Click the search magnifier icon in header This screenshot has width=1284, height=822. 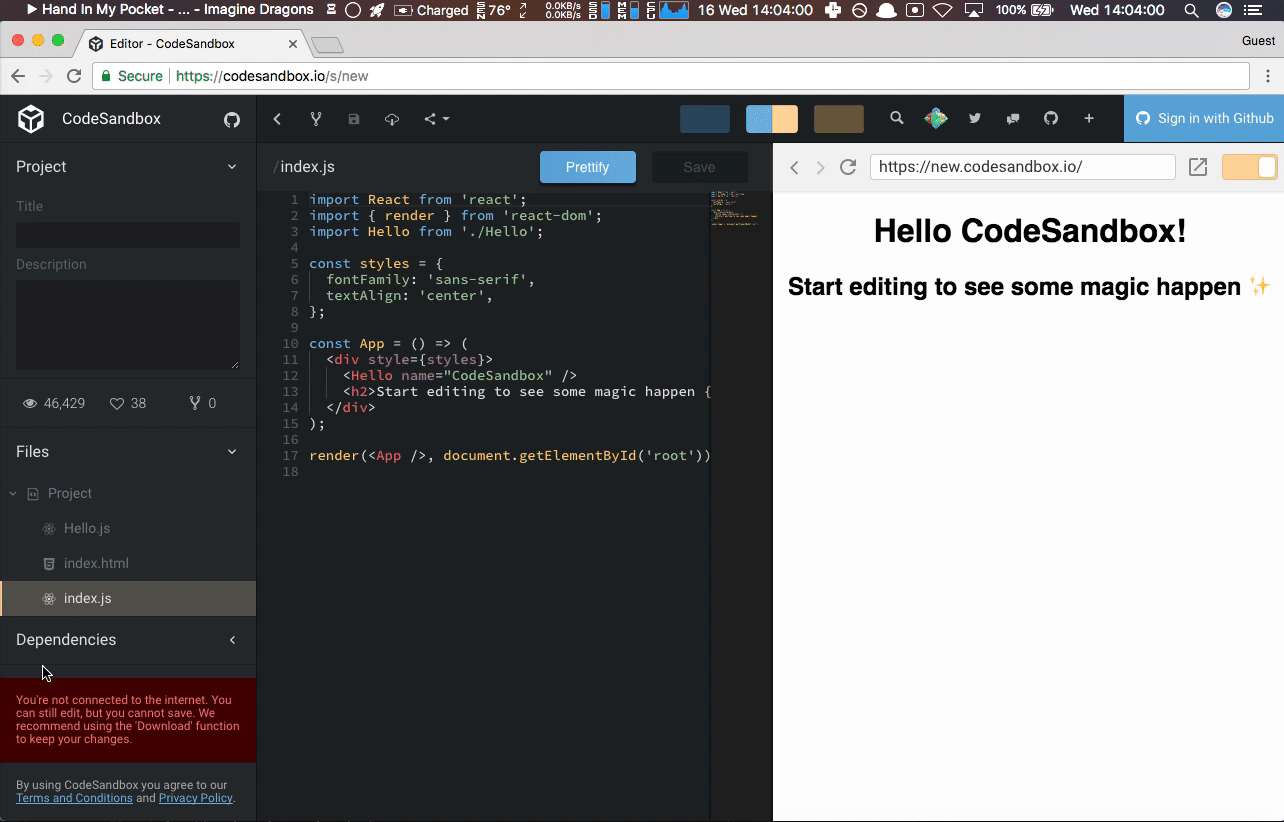click(897, 118)
